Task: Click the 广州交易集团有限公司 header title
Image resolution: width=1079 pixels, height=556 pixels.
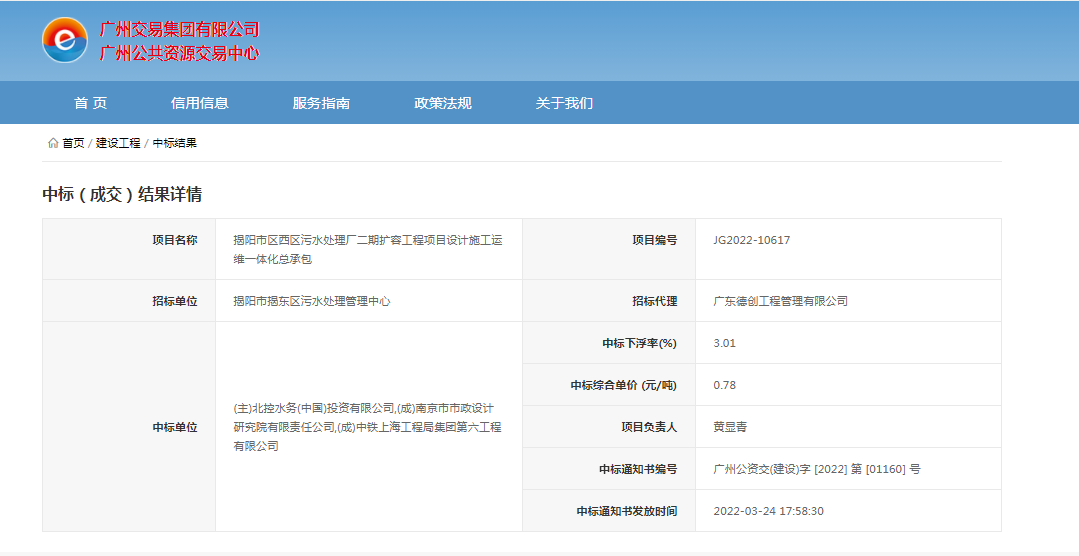Action: (179, 30)
